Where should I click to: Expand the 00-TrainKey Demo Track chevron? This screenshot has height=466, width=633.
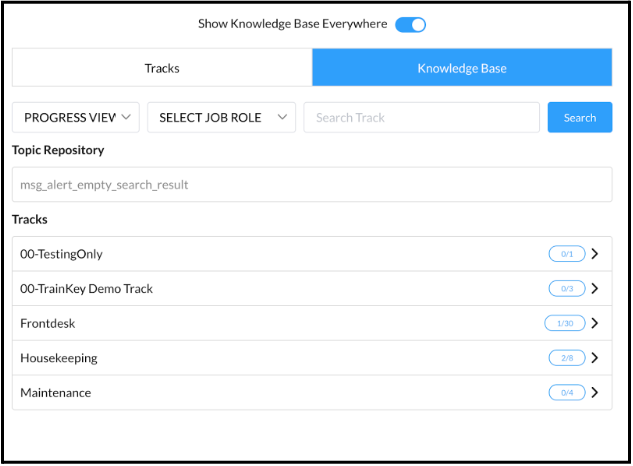click(x=595, y=289)
